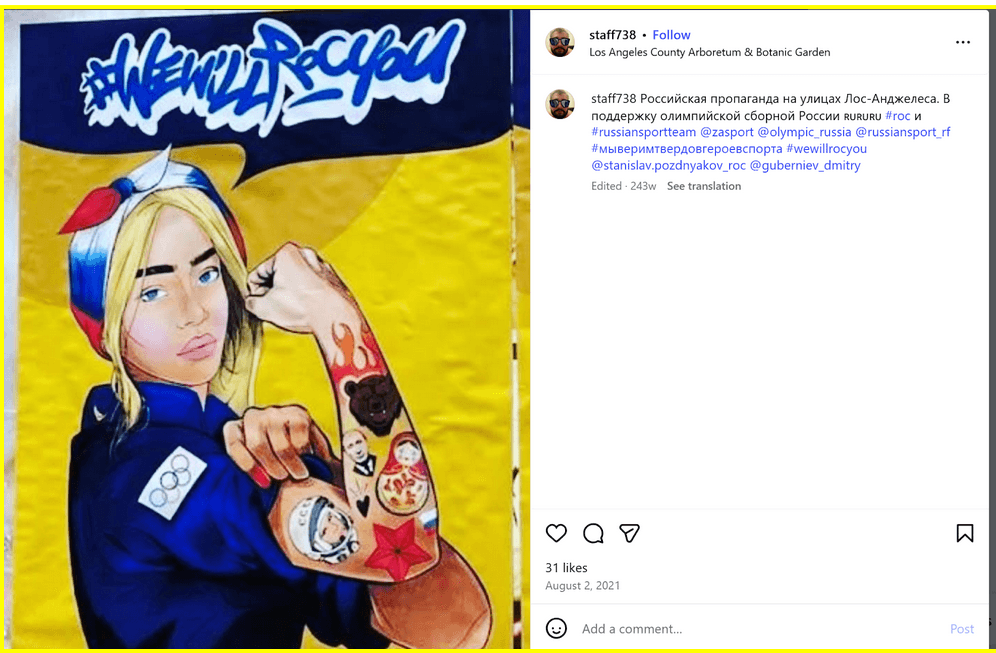Open Los Angeles County Arboretum location link
This screenshot has width=996, height=653.
coord(709,52)
